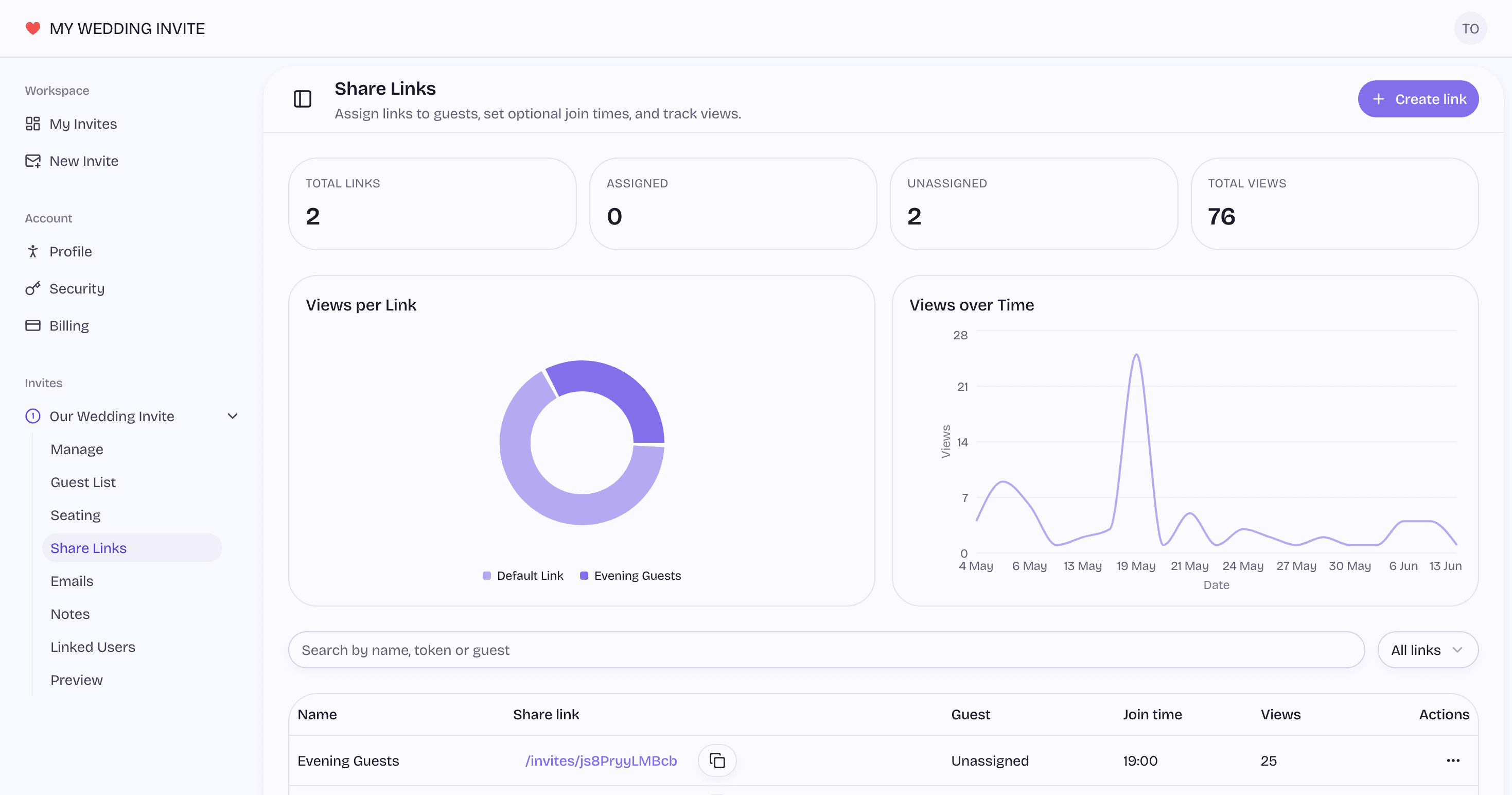
Task: Select the Share Links sidebar item
Action: tap(132, 548)
